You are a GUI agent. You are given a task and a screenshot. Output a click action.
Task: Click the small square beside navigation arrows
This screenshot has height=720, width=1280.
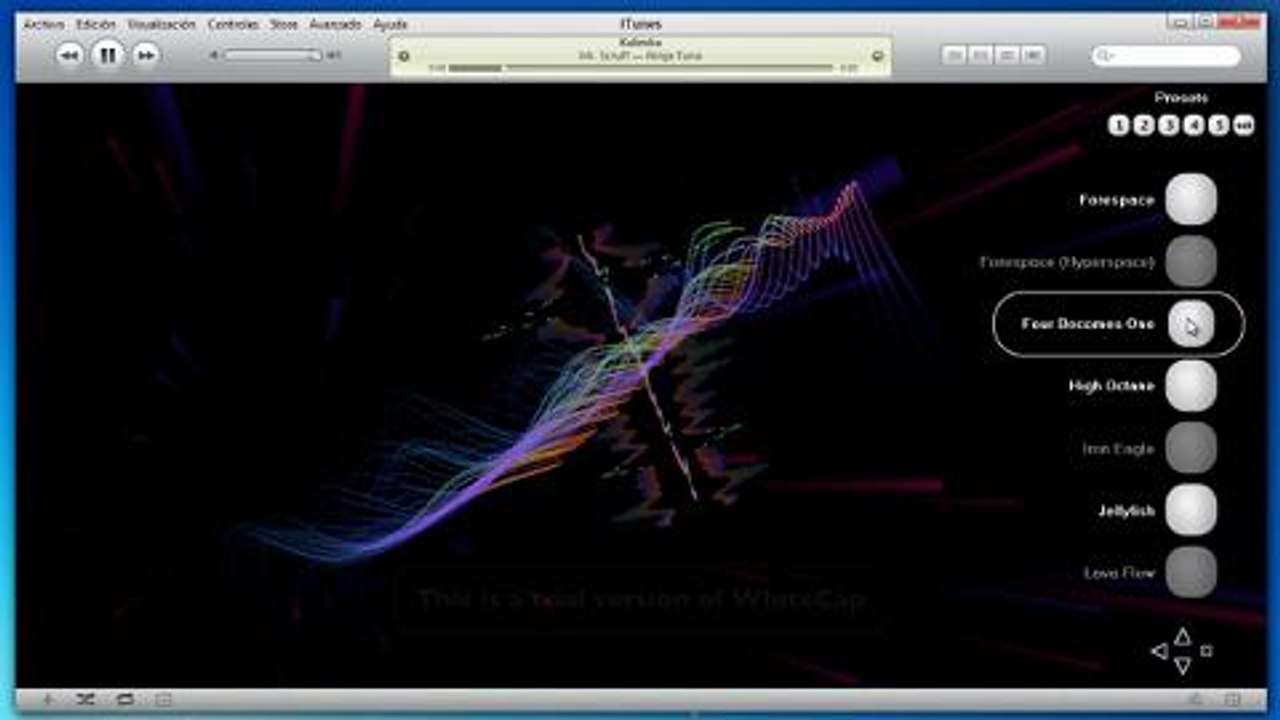tap(1206, 651)
